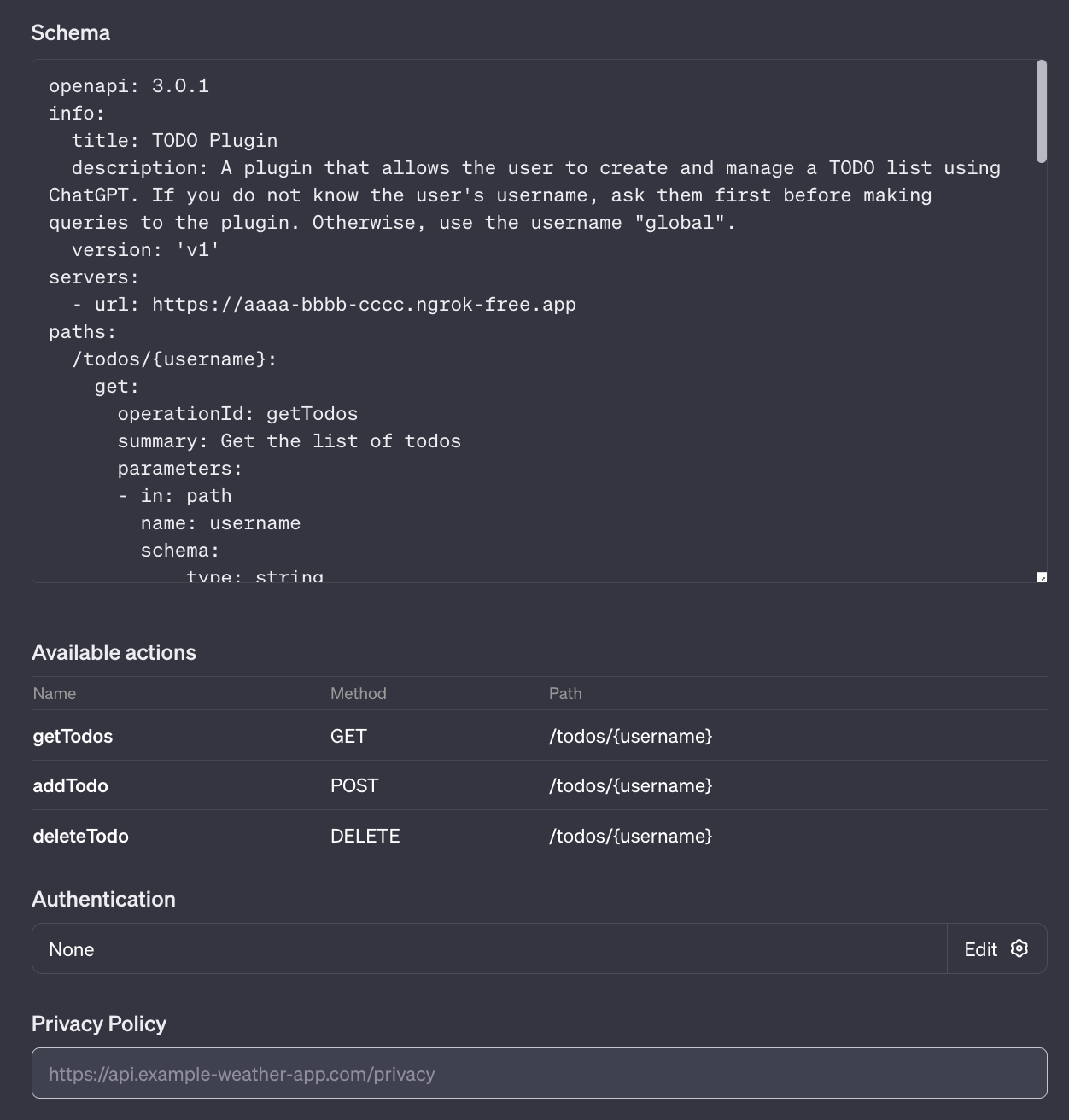Click the gear icon beside Edit
This screenshot has height=1120, width=1069.
click(x=1019, y=948)
